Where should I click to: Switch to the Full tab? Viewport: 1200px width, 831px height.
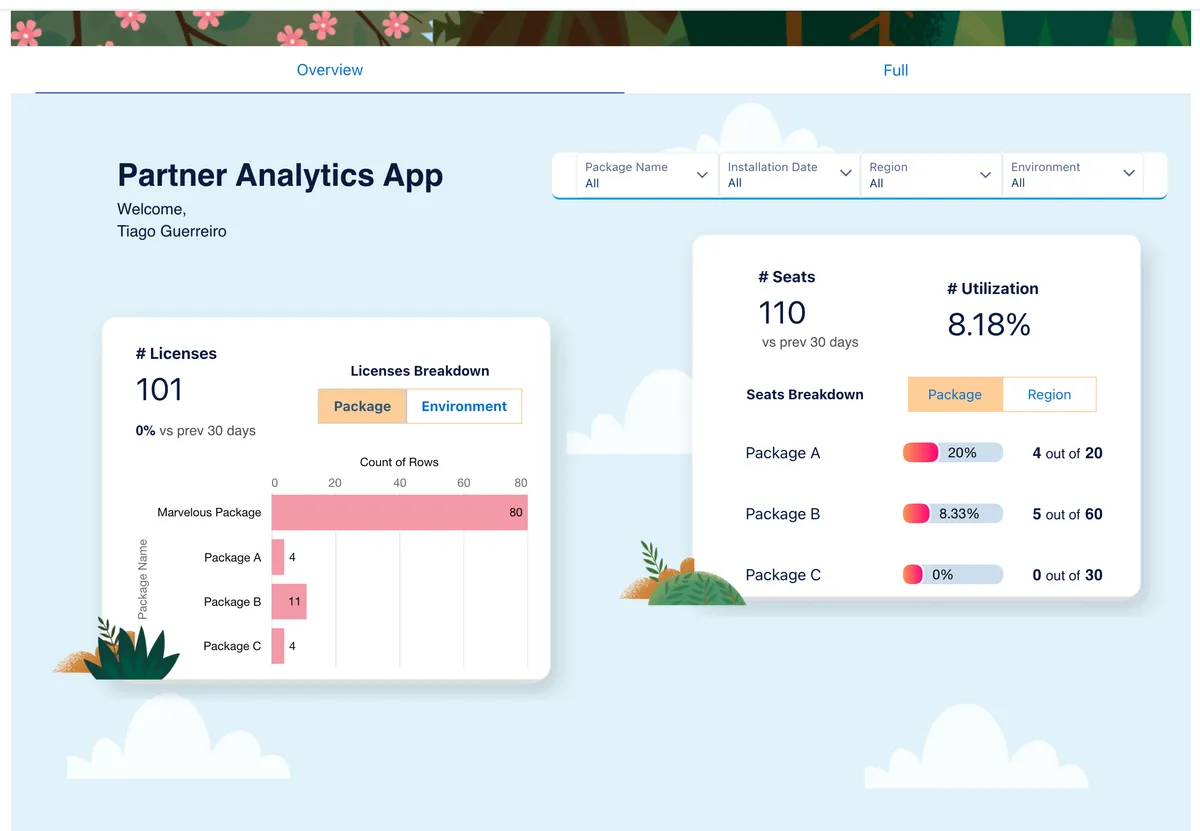pyautogui.click(x=896, y=70)
